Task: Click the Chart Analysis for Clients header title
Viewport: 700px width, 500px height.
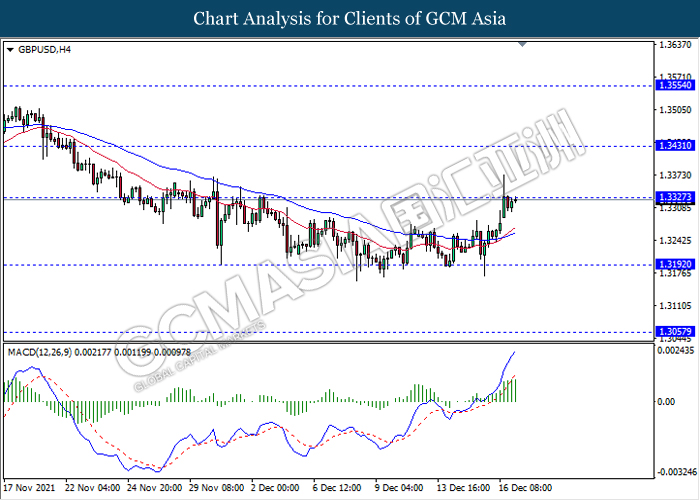Action: [350, 19]
